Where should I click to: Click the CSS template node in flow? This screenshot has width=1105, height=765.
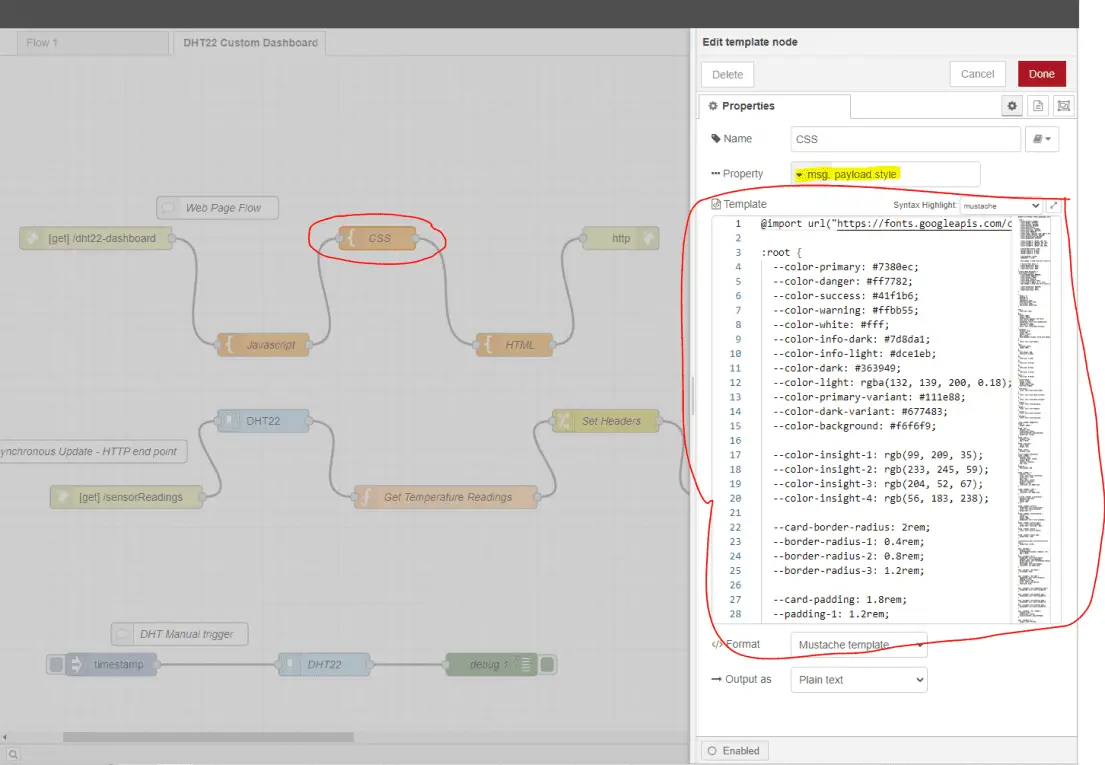[x=378, y=238]
